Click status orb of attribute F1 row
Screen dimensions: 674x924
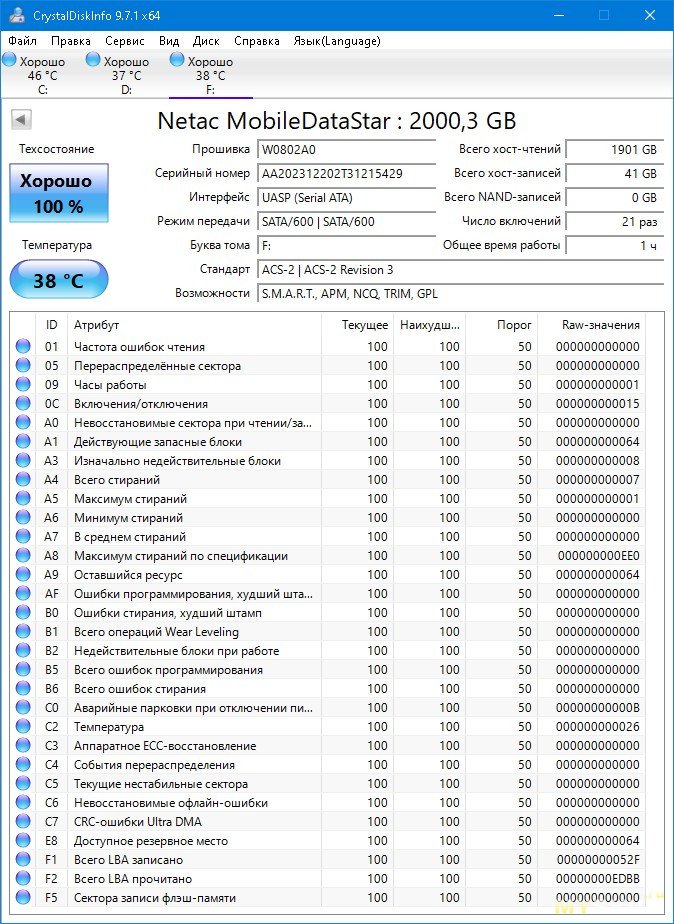pyautogui.click(x=23, y=859)
